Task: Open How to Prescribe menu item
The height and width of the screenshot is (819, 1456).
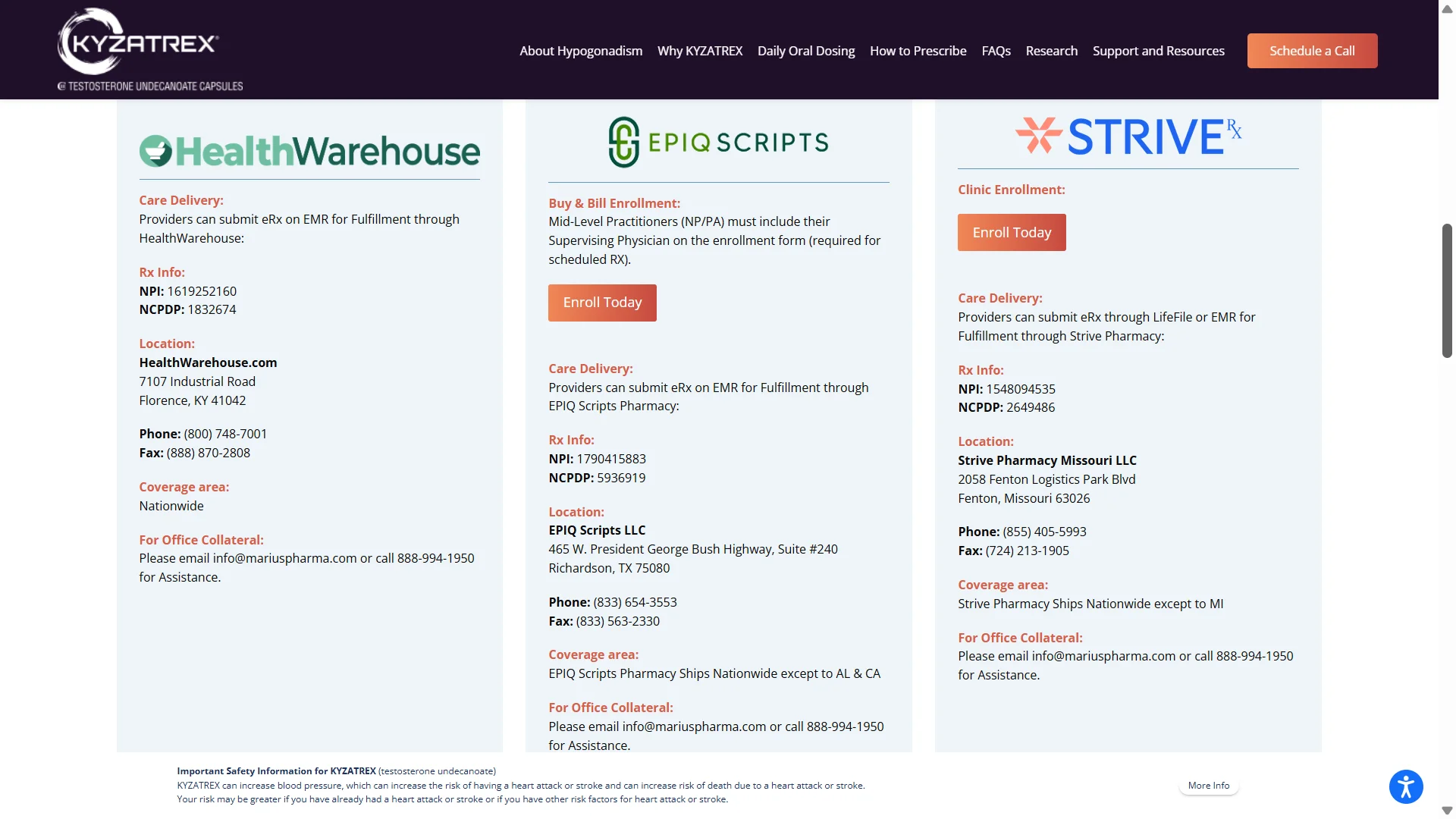Action: point(918,51)
